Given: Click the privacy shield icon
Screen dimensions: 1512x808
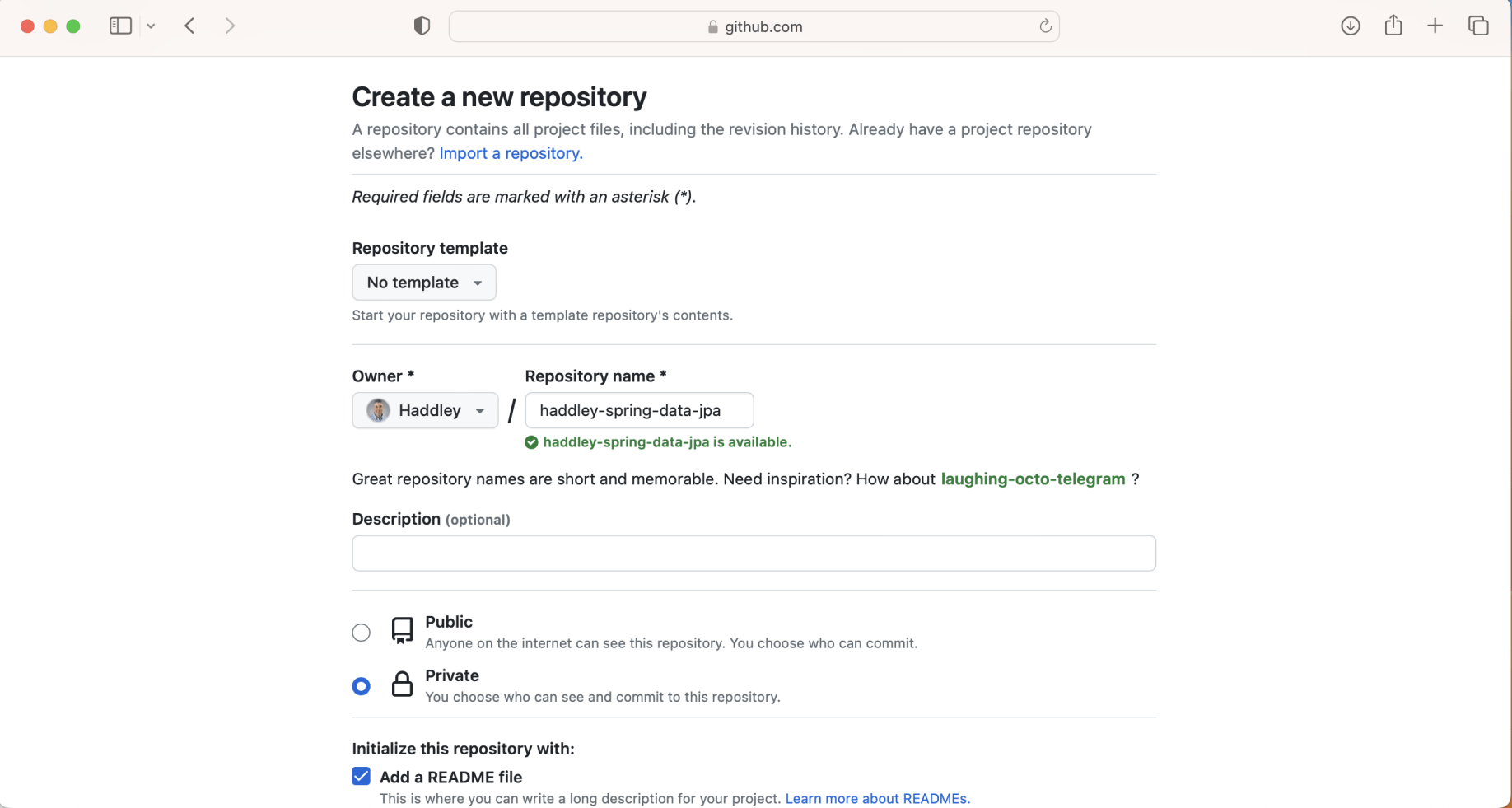Looking at the screenshot, I should pos(422,26).
